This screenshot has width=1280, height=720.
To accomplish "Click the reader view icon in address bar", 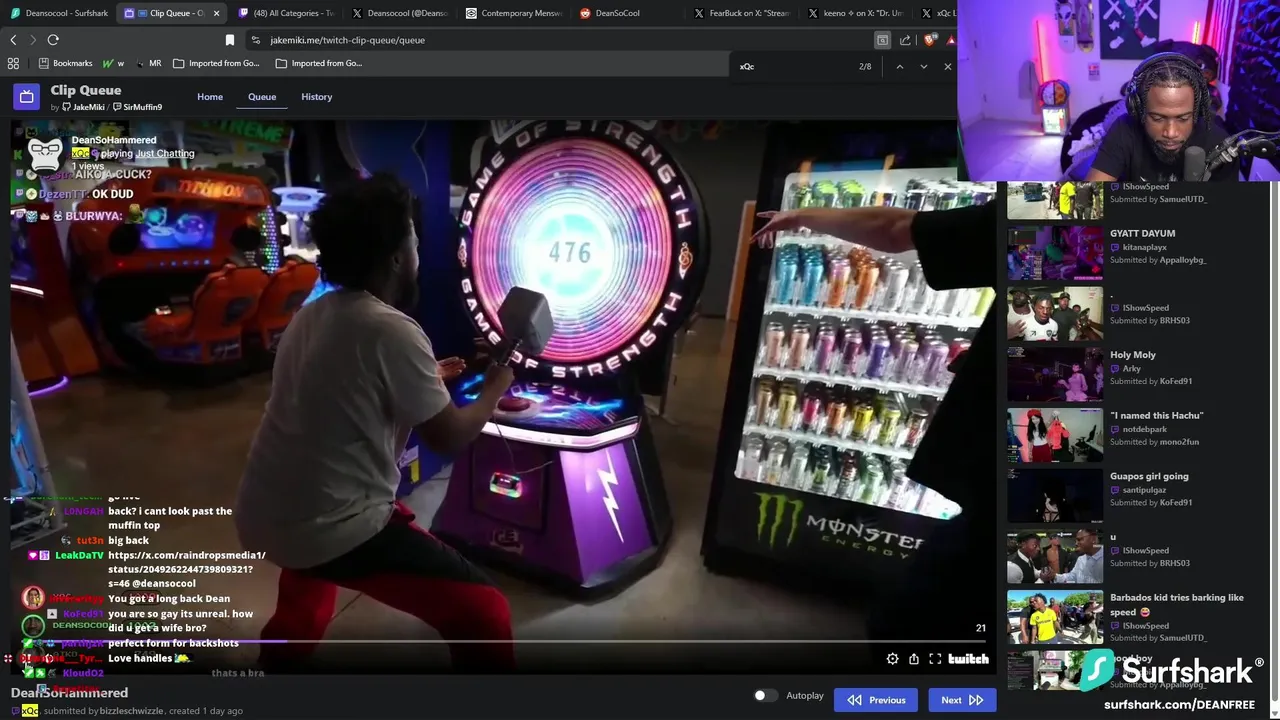I will pyautogui.click(x=882, y=40).
